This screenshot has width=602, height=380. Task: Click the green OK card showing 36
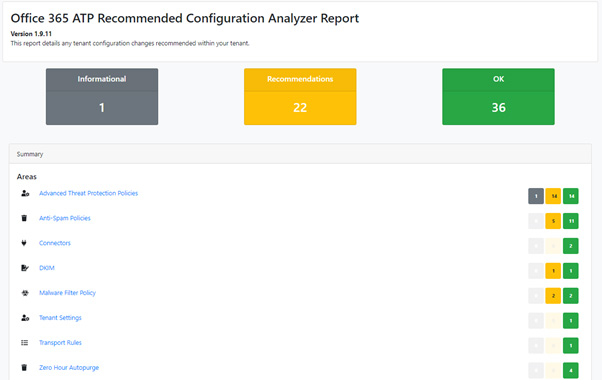498,96
